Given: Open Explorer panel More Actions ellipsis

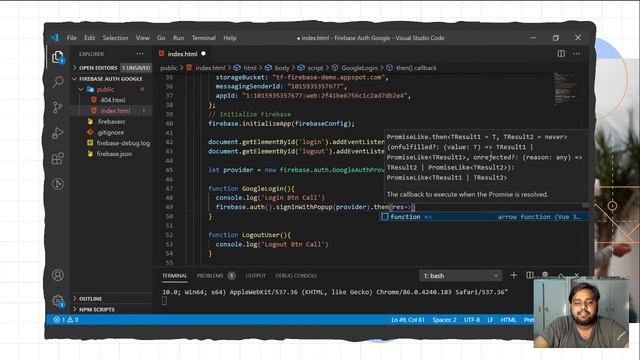Looking at the screenshot, I should point(140,53).
